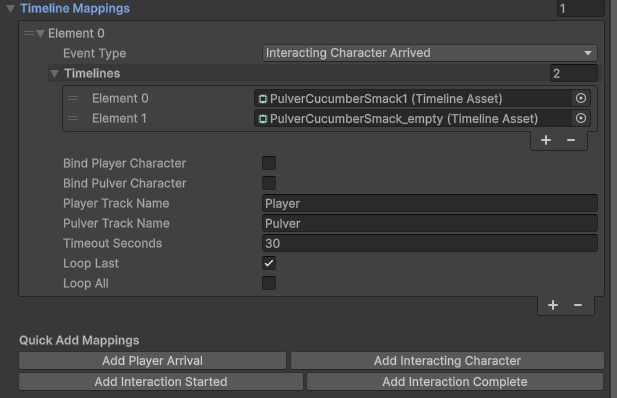This screenshot has height=398, width=617.
Task: Grab the drag handle of mapping Element 0
Action: point(29,33)
